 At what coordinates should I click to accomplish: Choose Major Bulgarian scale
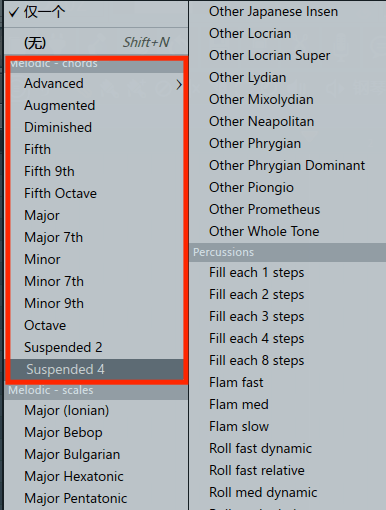(96, 455)
